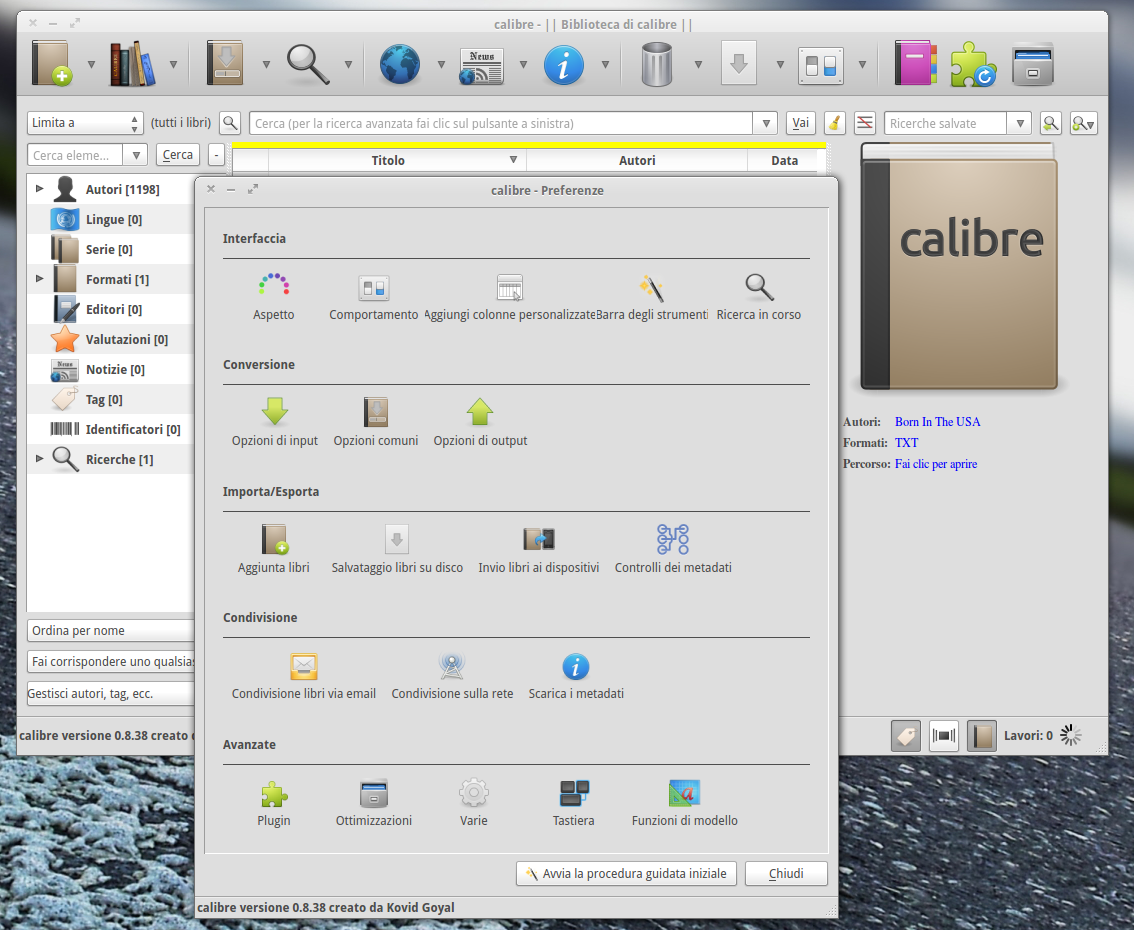Open Invio libri ai dispositivi
1134x930 pixels.
(x=539, y=550)
